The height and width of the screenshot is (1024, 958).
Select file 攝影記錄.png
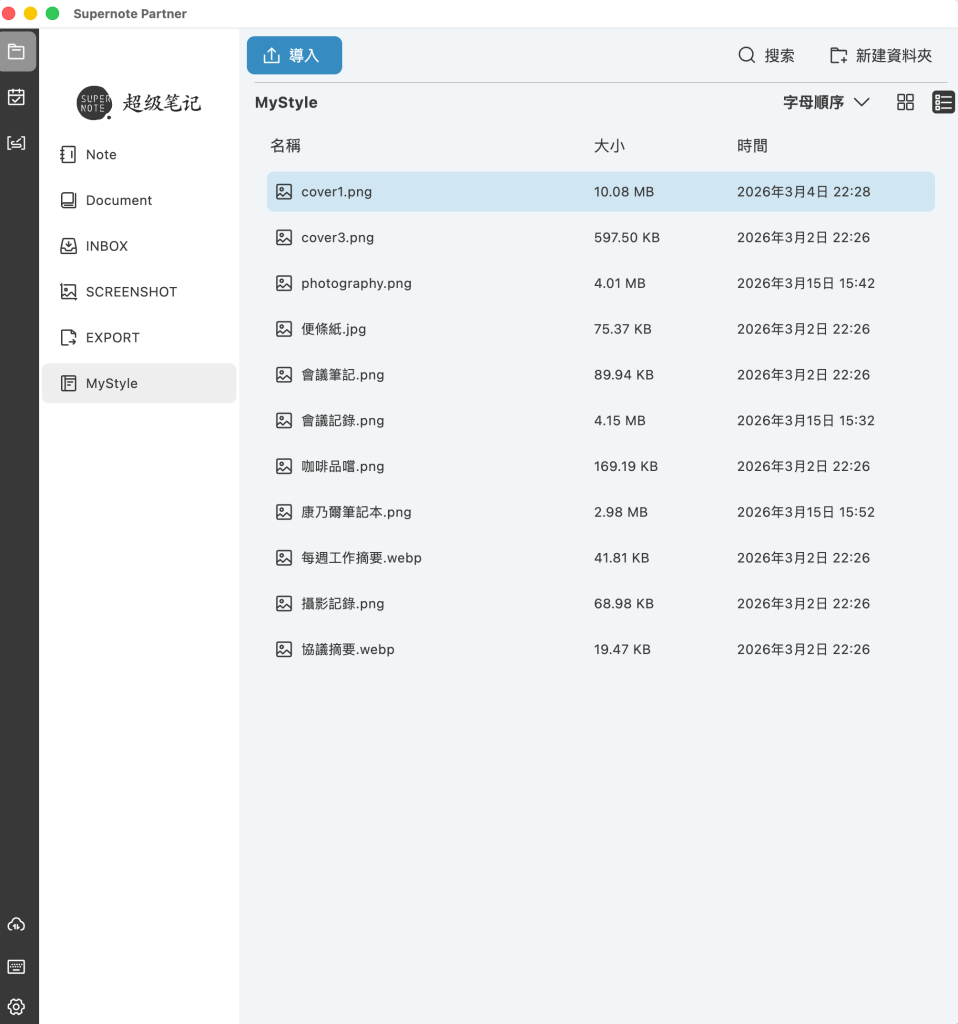(601, 603)
